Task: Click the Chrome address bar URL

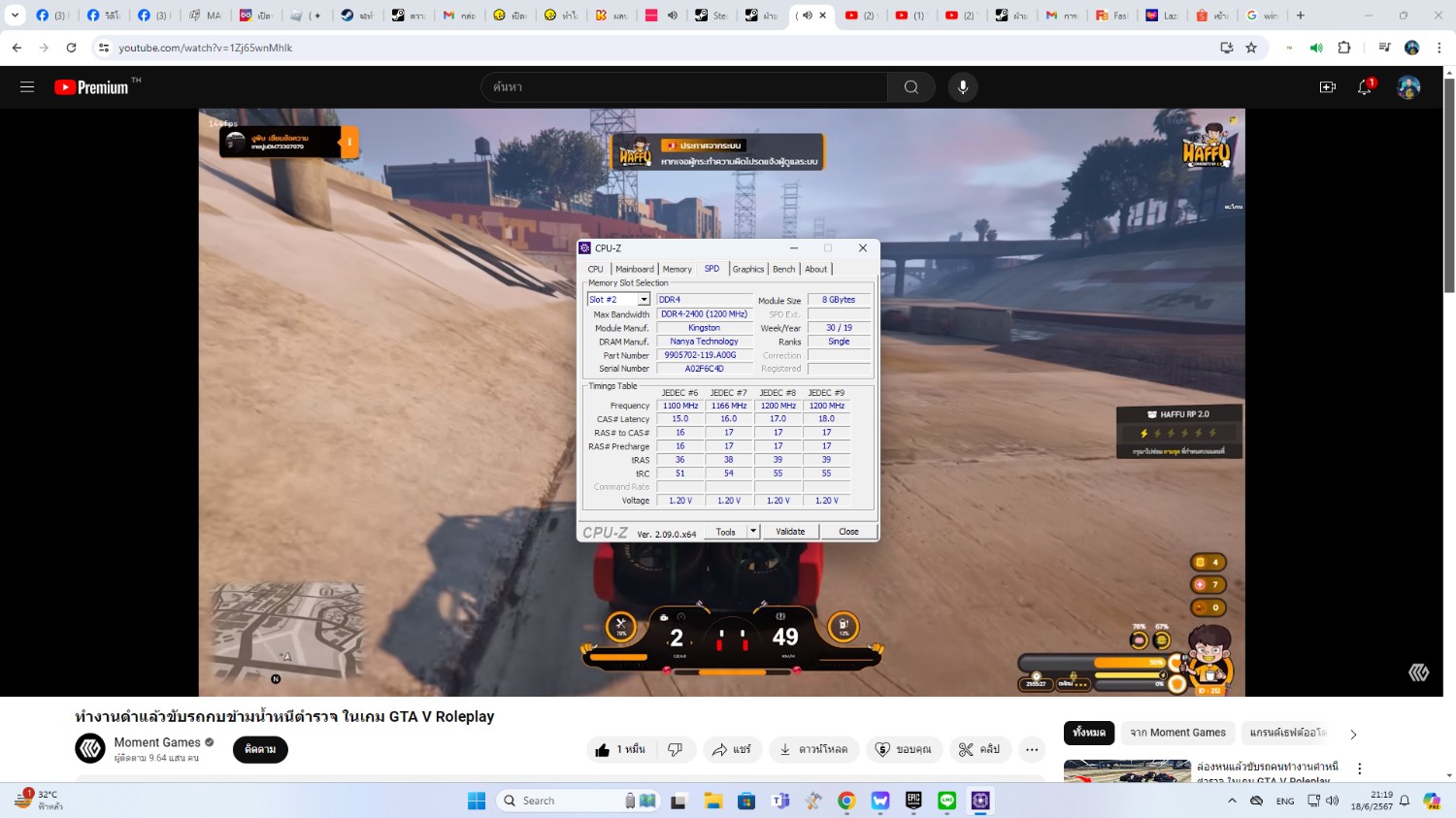Action: pyautogui.click(x=206, y=48)
